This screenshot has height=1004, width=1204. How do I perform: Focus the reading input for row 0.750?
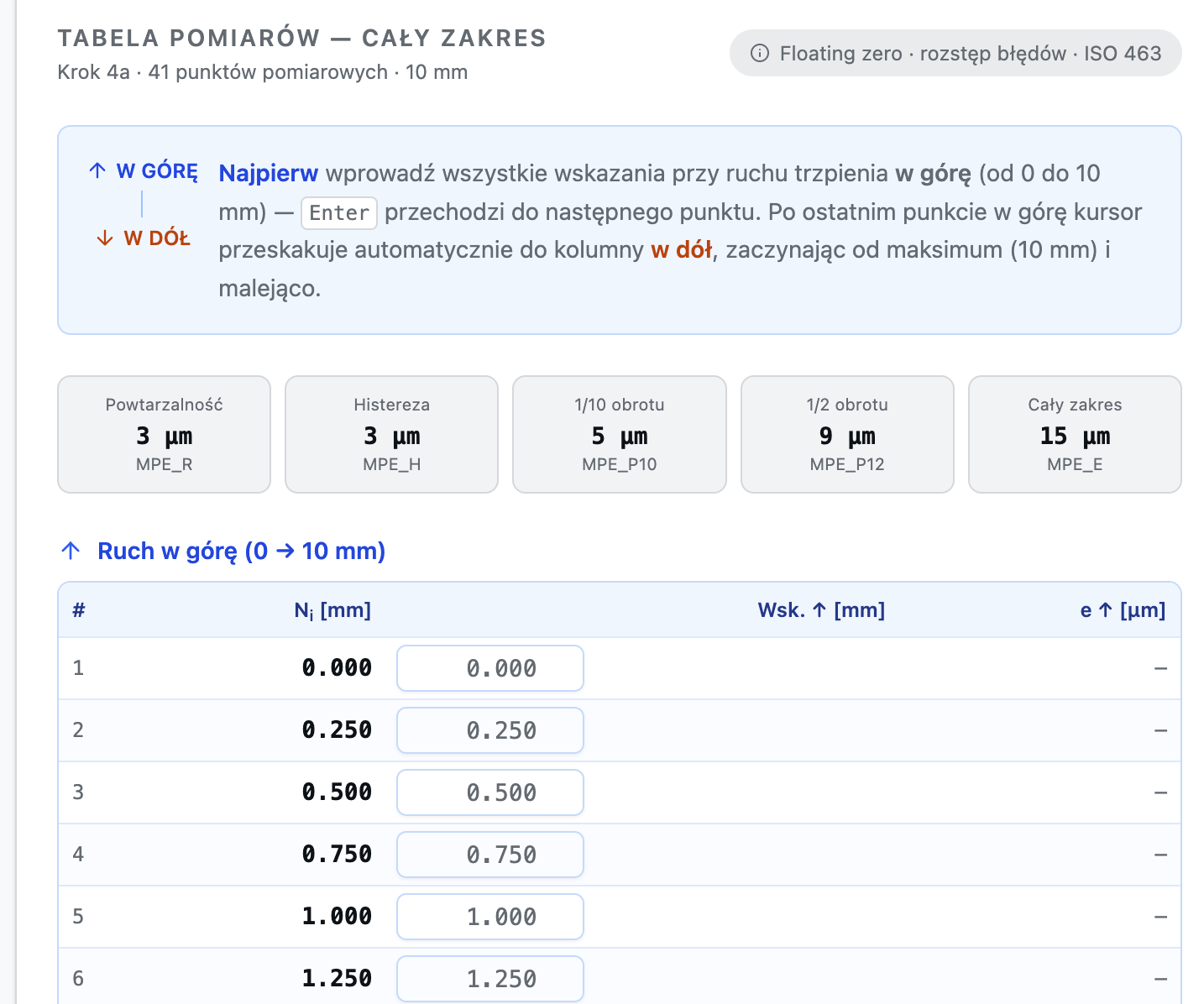pyautogui.click(x=490, y=855)
